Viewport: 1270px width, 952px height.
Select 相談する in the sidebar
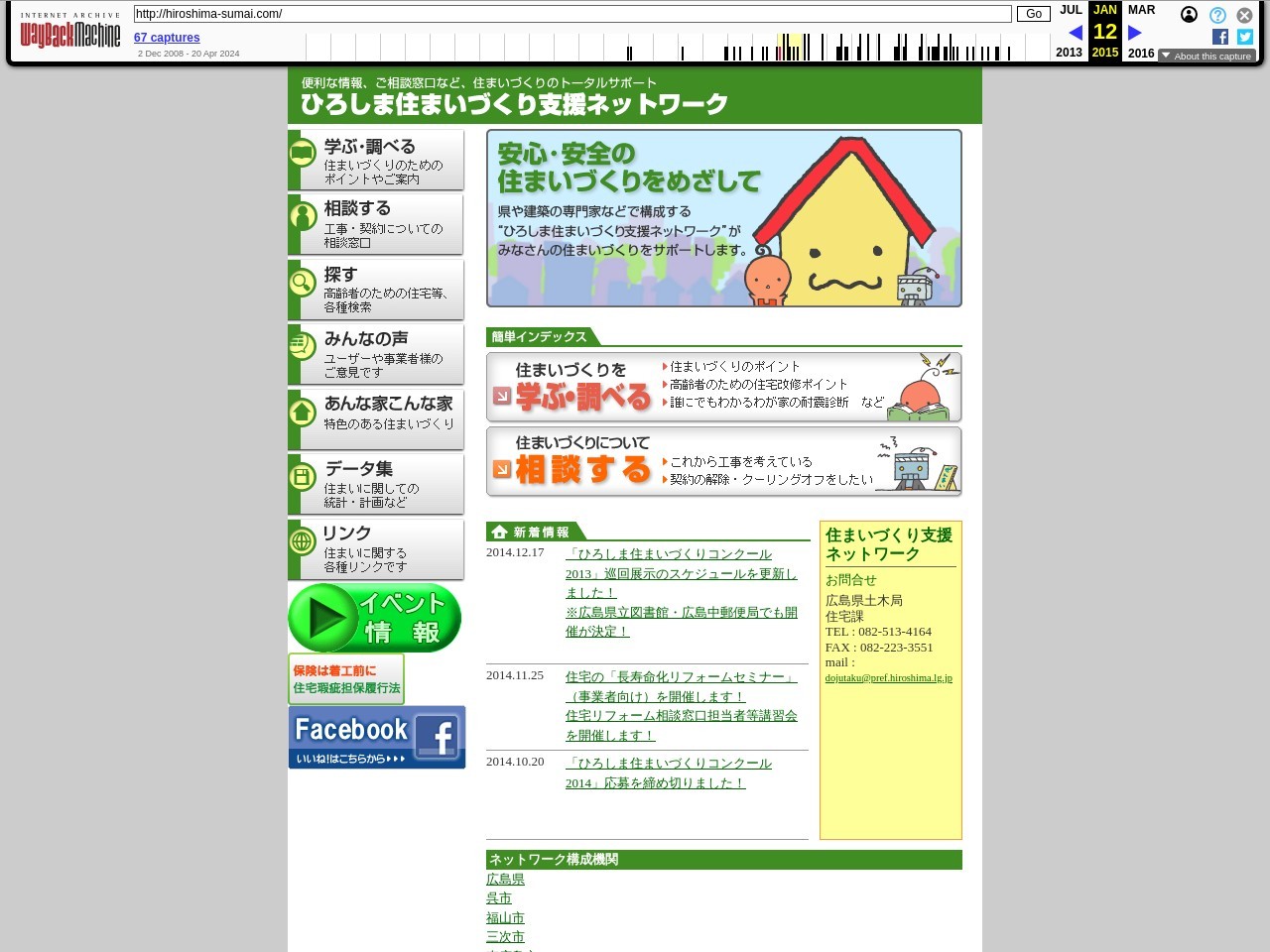[376, 224]
